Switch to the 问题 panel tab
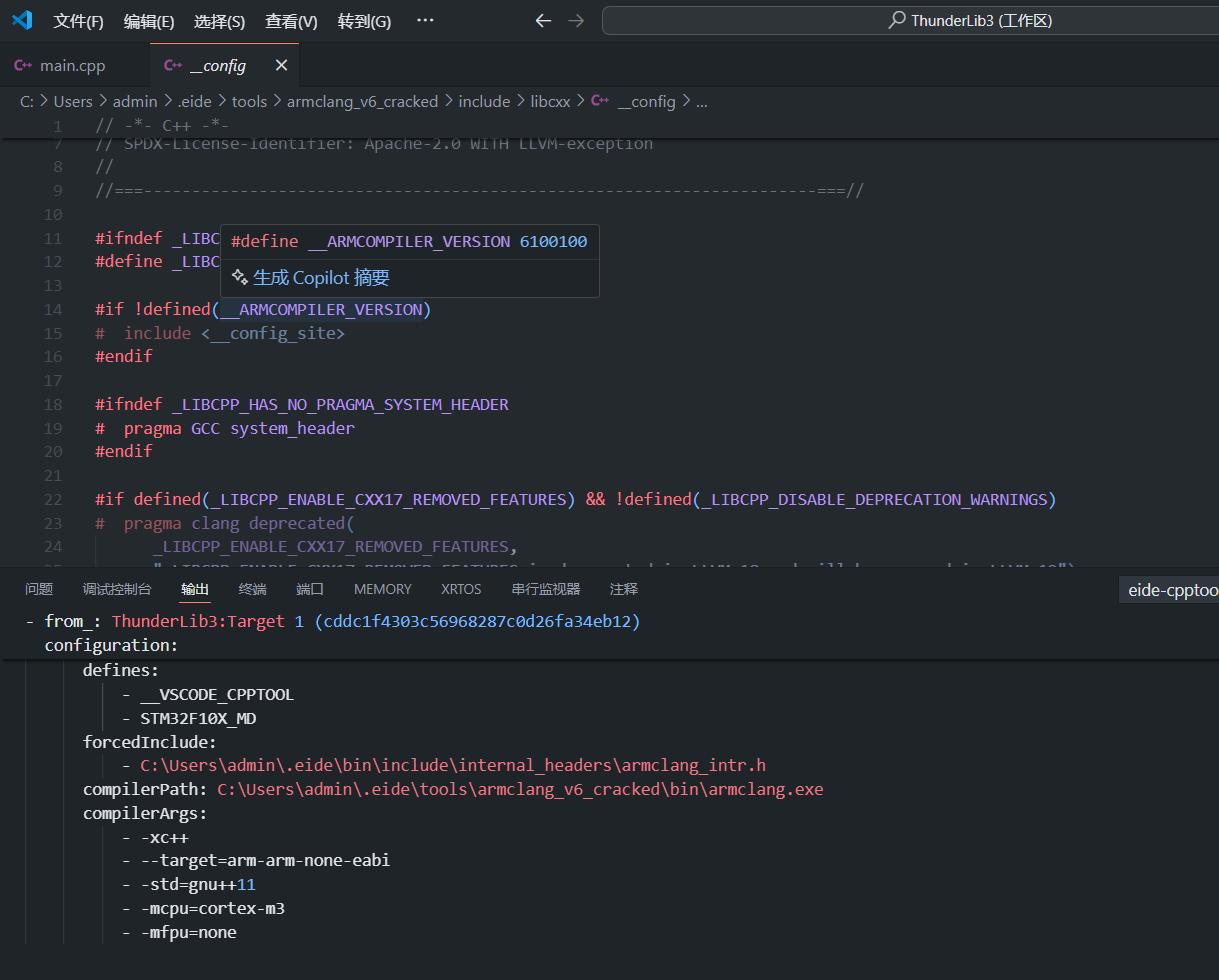 (x=39, y=589)
